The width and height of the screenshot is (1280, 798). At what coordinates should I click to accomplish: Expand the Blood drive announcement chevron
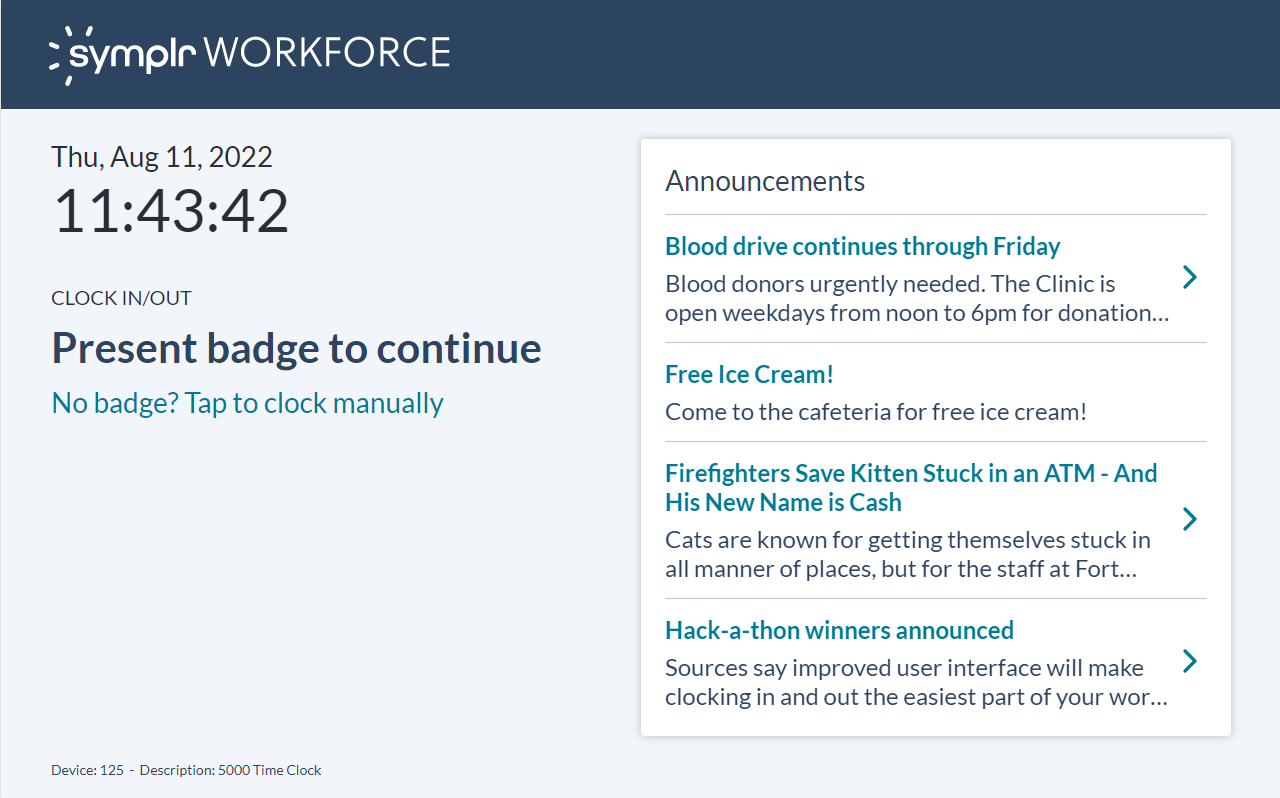point(1189,277)
